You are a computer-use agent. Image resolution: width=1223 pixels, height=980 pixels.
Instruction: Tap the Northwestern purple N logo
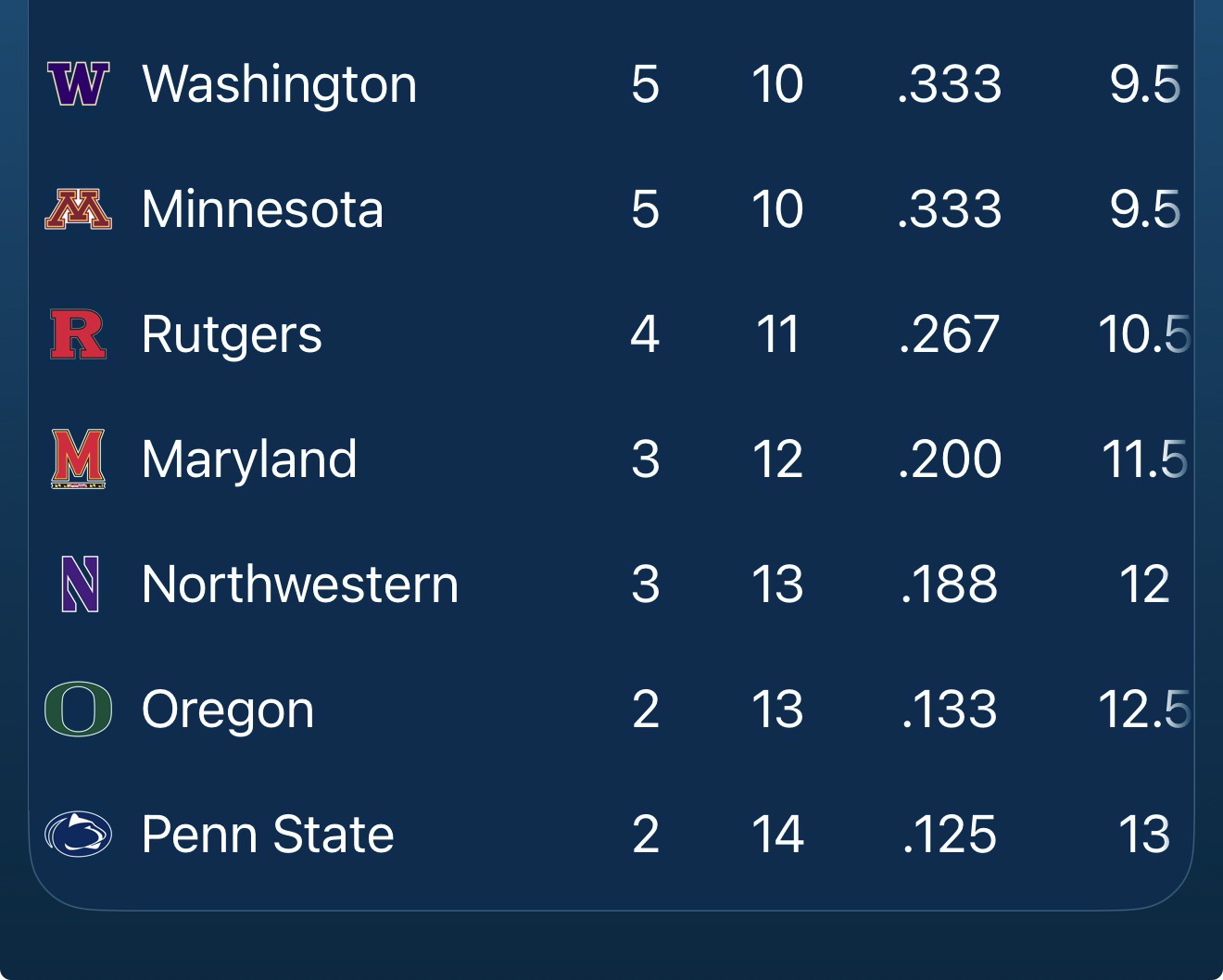tap(79, 584)
